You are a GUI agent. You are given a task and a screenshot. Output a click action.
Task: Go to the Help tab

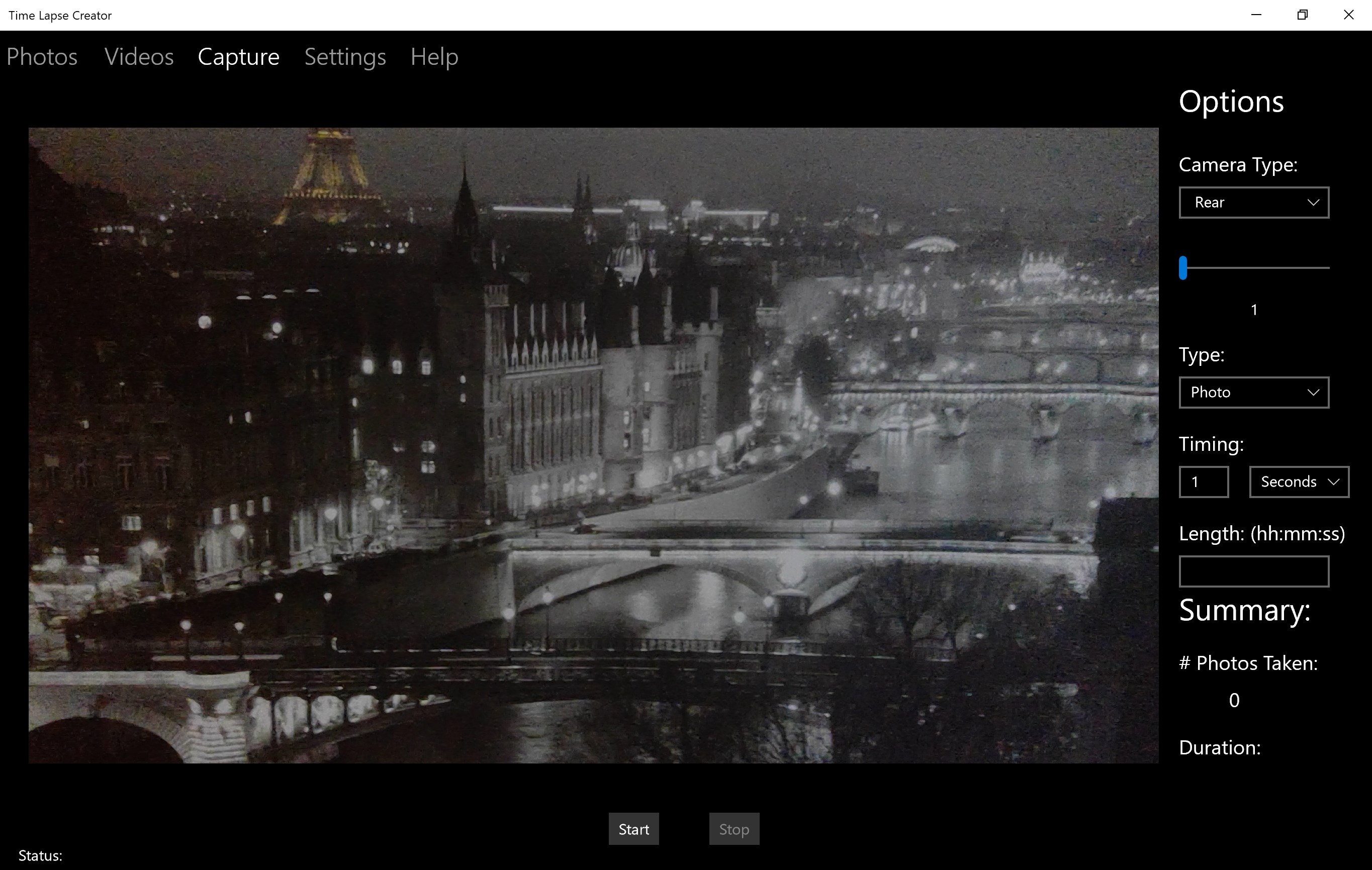point(434,57)
